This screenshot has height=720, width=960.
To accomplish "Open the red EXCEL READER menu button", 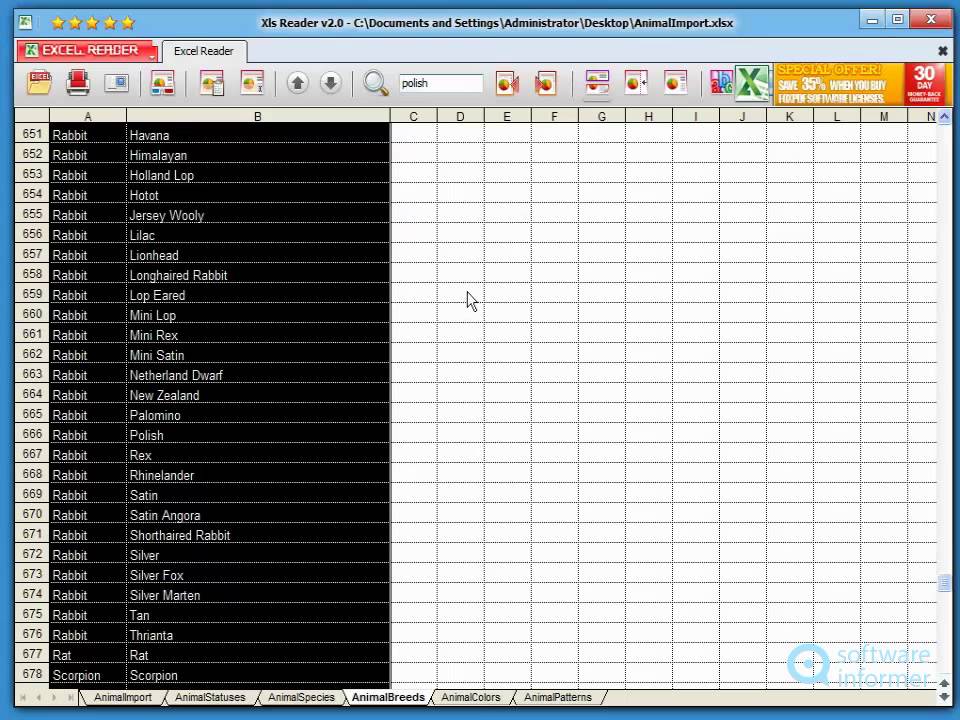I will pos(88,51).
